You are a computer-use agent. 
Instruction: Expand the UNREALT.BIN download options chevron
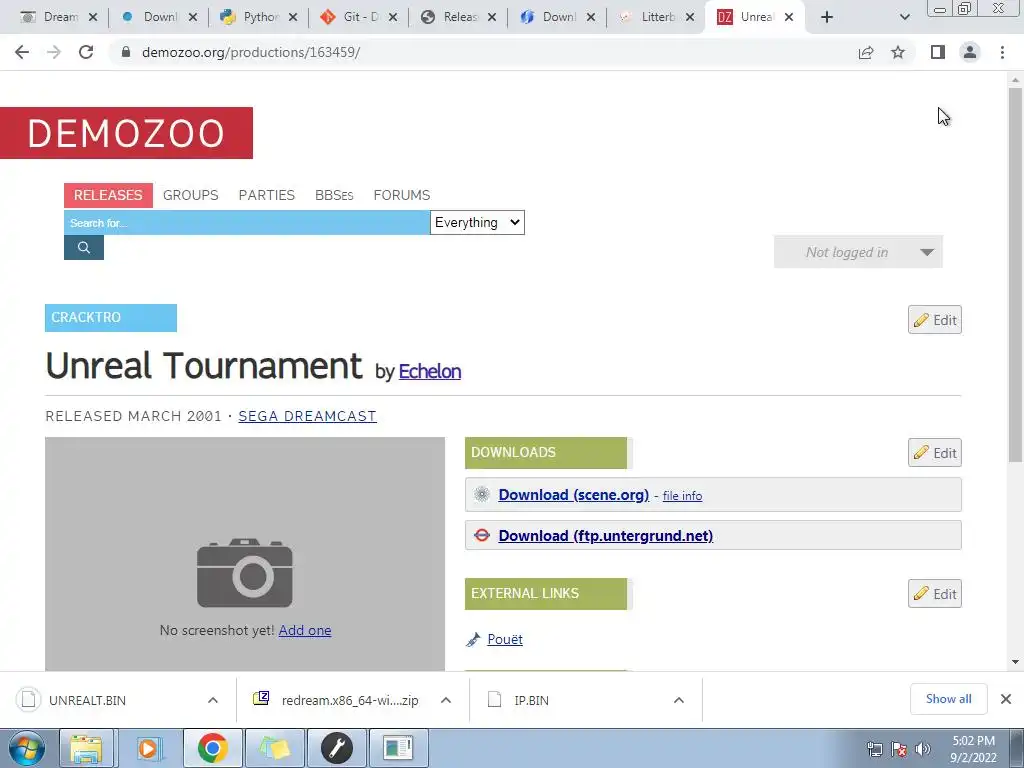tap(213, 700)
